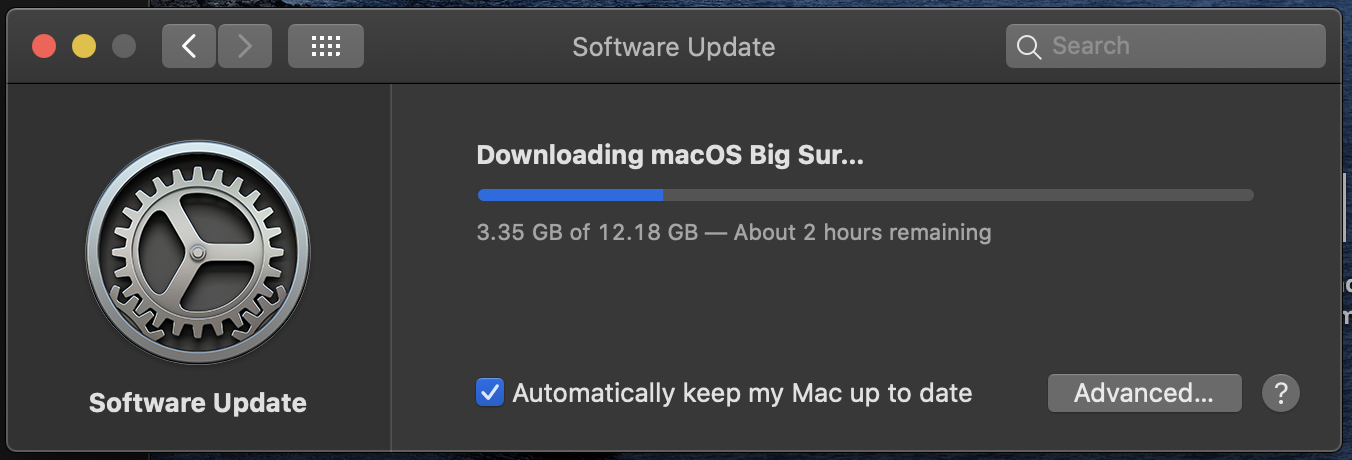Click the "Automatically keep my Mac up to date" label
Viewport: 1352px width, 460px height.
coord(742,393)
